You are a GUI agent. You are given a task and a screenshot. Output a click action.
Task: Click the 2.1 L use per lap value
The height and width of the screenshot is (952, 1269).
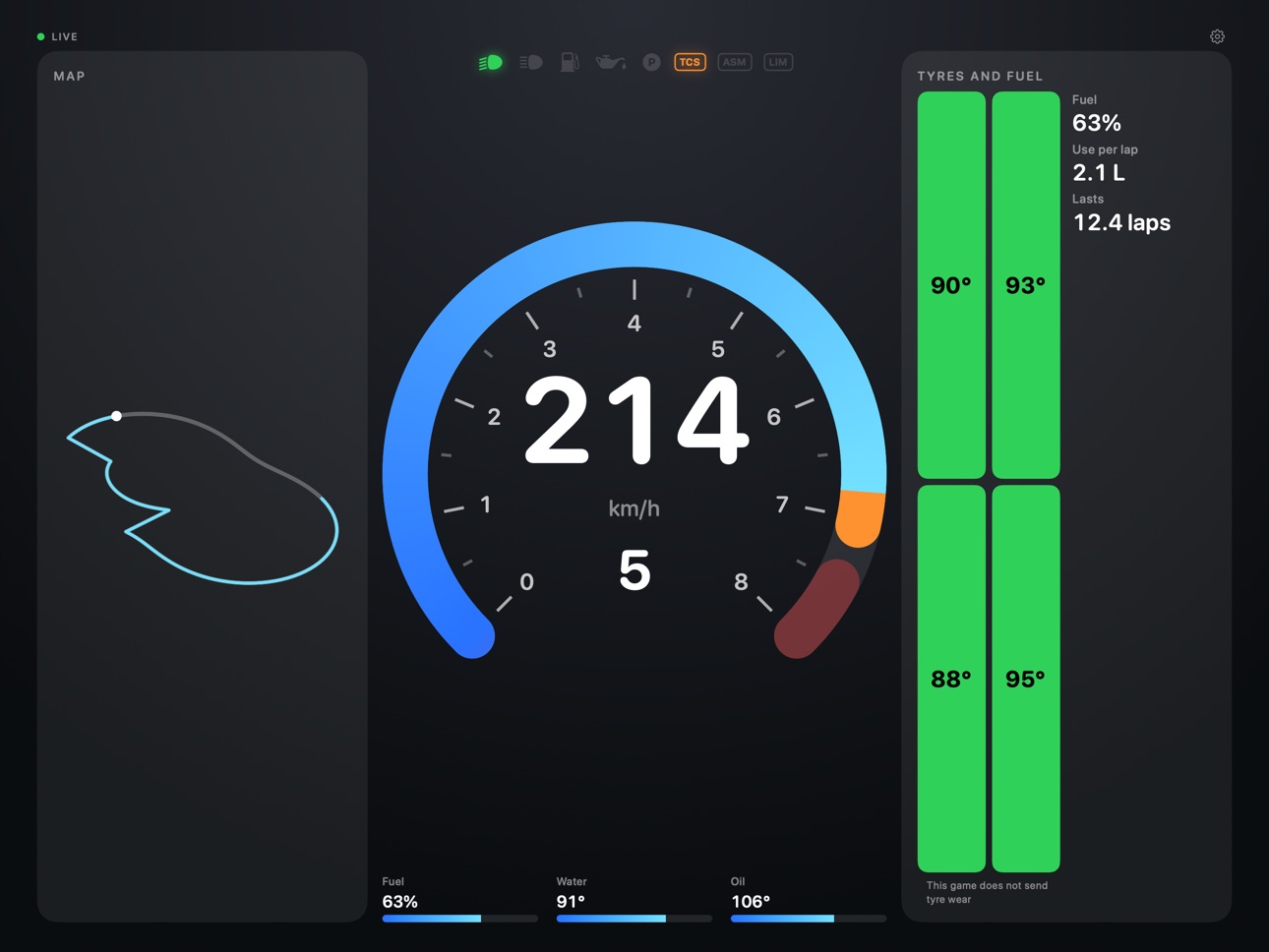(x=1099, y=173)
